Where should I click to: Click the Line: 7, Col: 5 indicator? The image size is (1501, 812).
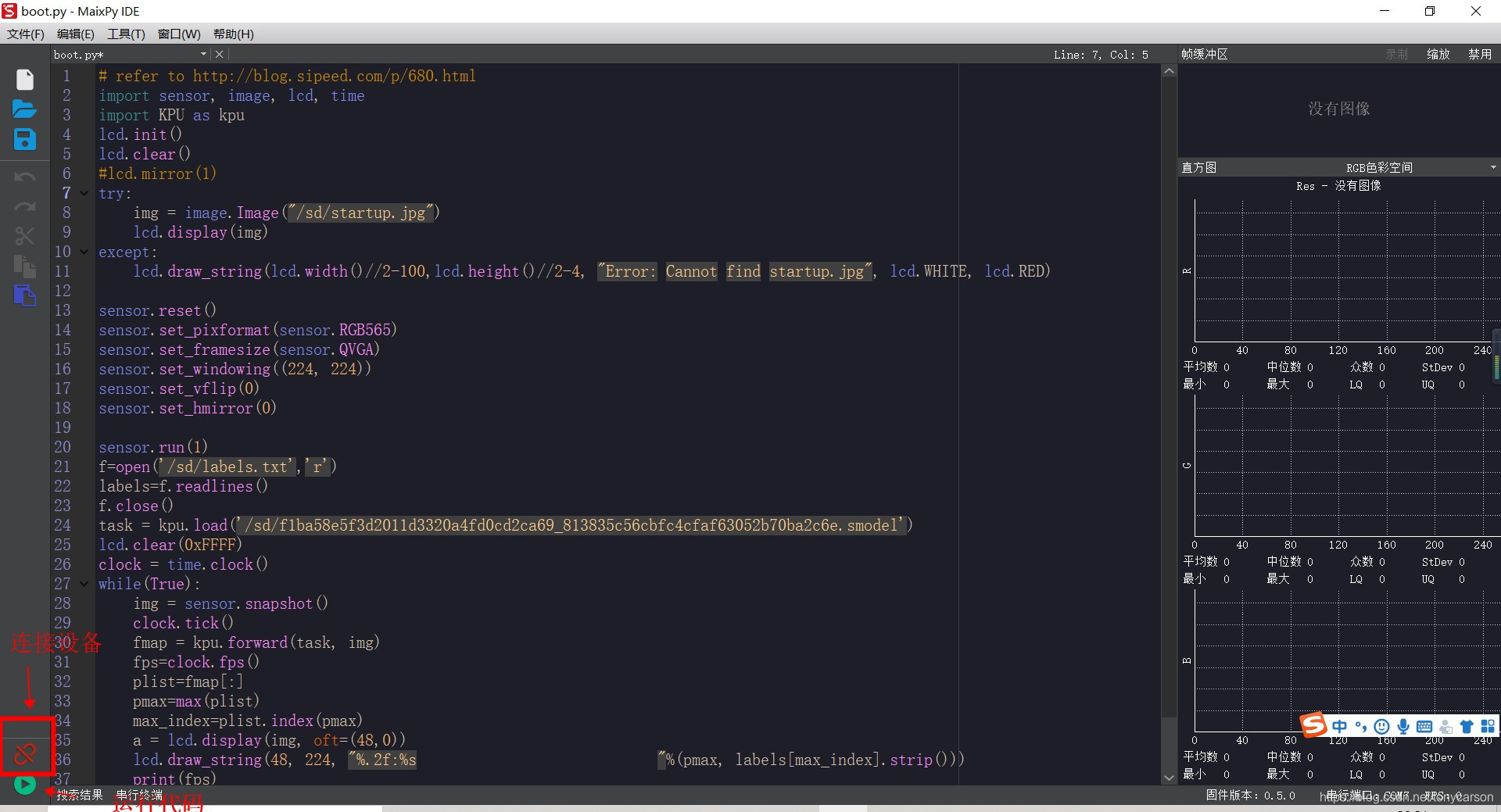click(1101, 55)
